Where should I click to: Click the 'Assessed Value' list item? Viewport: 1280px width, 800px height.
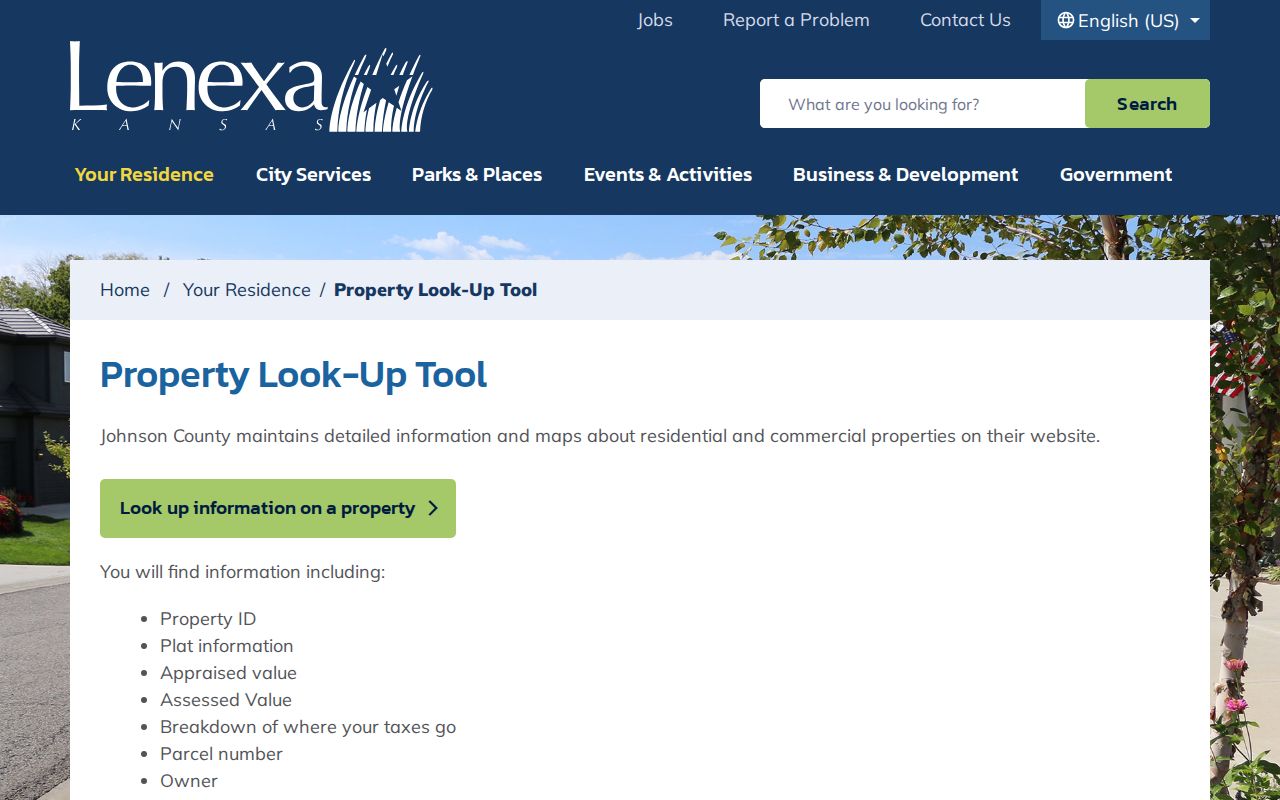click(x=226, y=700)
